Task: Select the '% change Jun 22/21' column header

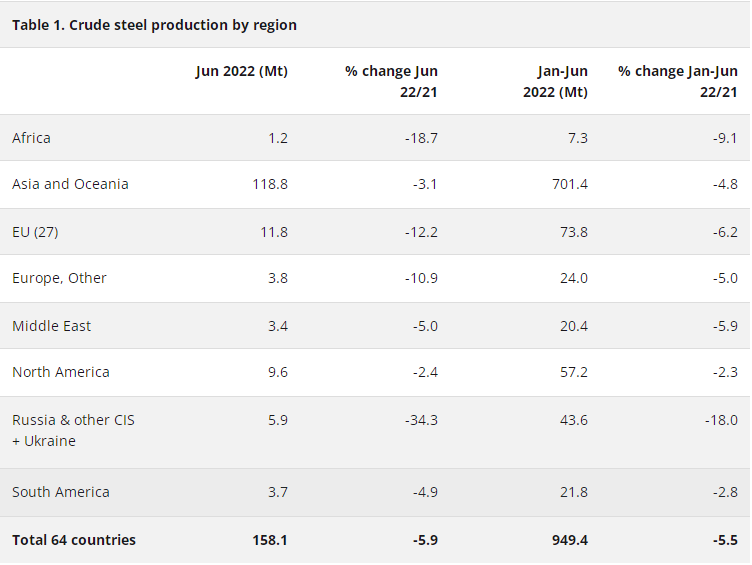Action: [x=391, y=81]
